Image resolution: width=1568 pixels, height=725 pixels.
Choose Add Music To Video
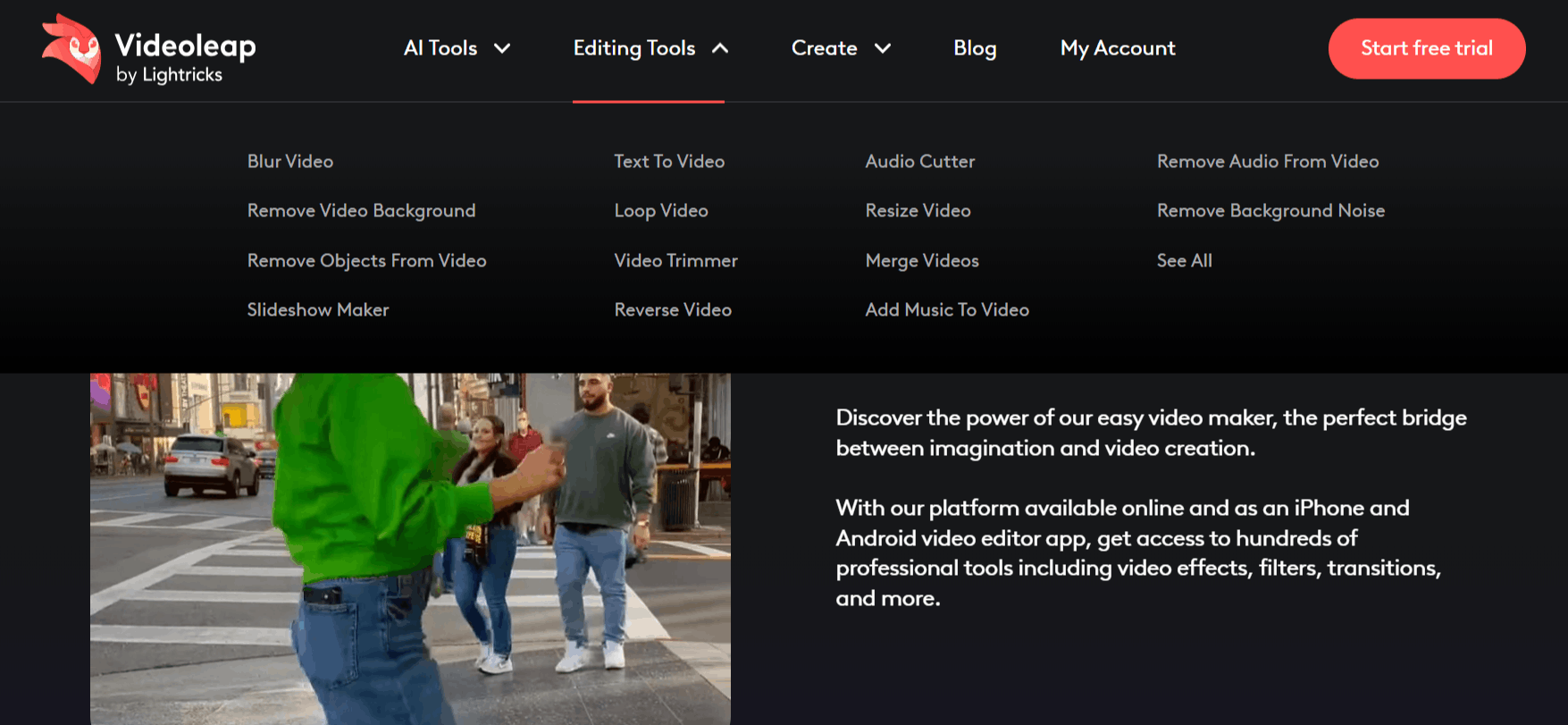947,310
